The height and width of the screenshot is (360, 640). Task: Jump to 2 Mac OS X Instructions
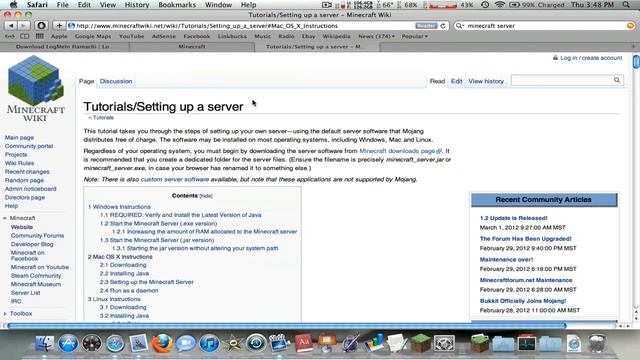[x=120, y=257]
